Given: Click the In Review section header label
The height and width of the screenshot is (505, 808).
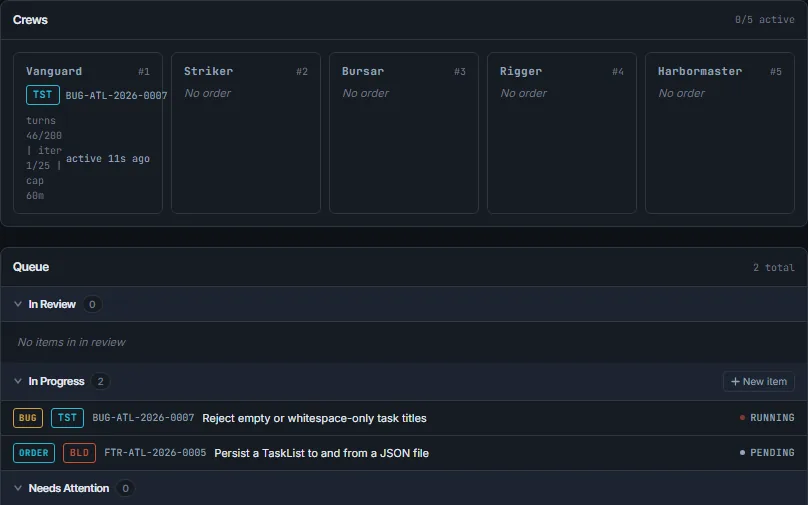Looking at the screenshot, I should pos(52,305).
